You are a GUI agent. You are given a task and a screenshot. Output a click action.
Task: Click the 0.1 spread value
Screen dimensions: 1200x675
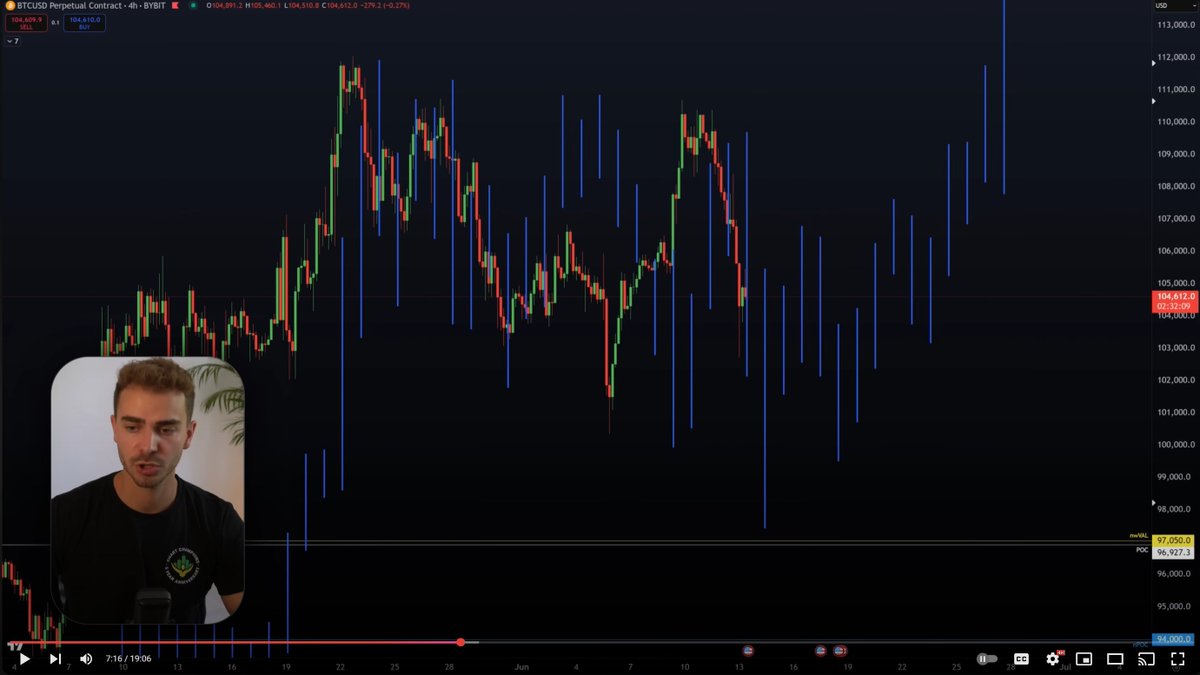[x=55, y=21]
